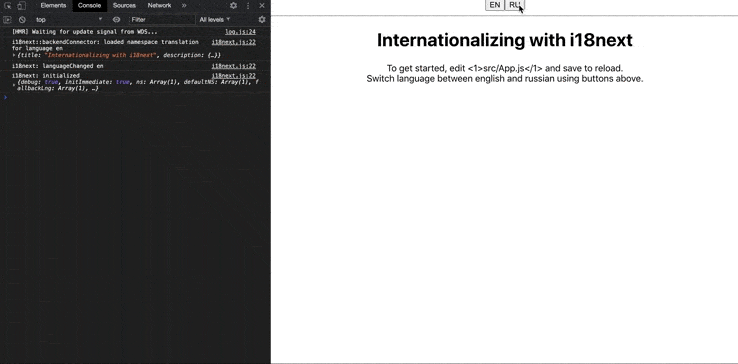Select the '[HMR] Waiting for update signal' message
The image size is (738, 364).
(85, 32)
